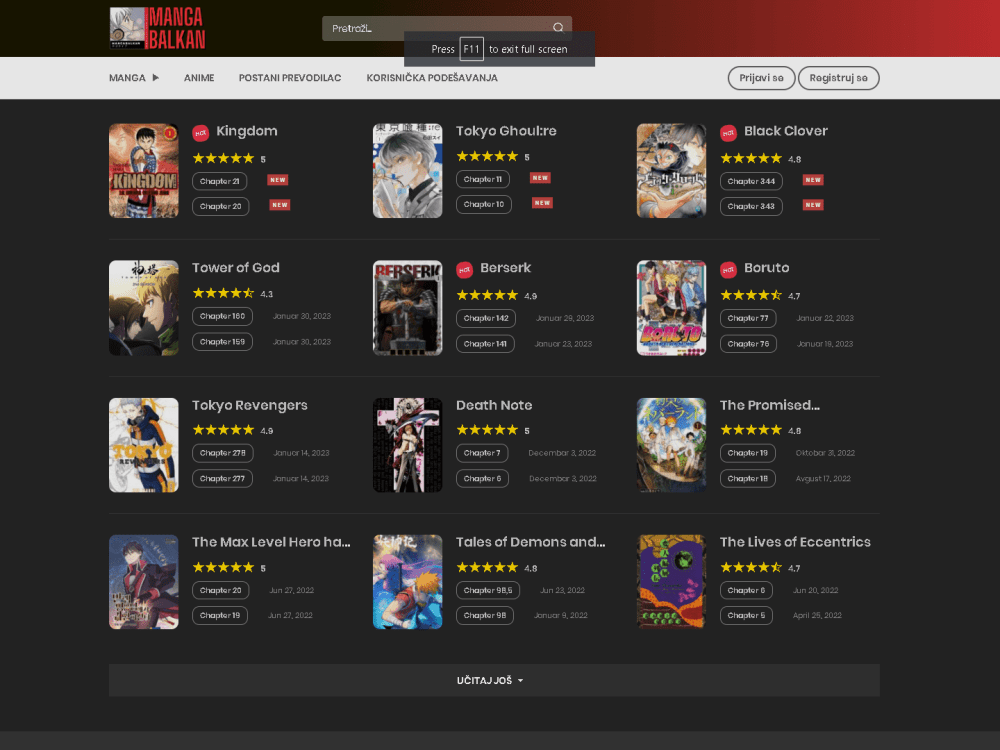
Task: Click the Prijavi se button
Action: [761, 77]
